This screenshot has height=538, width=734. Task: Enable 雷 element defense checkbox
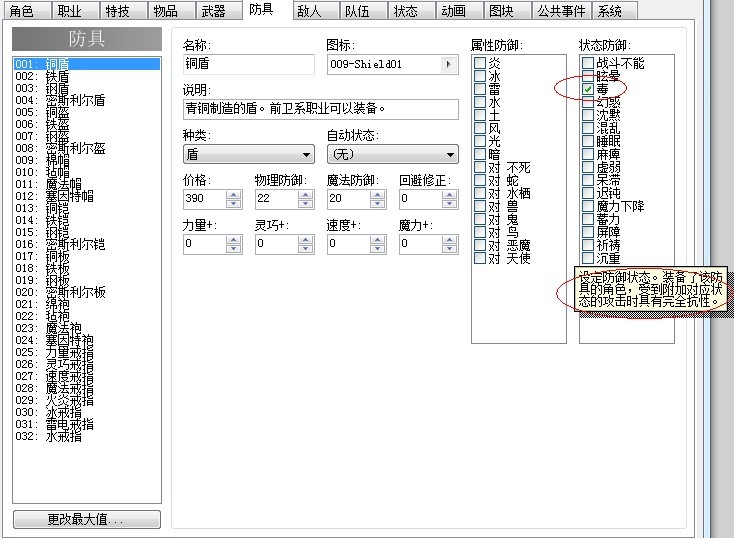[x=480, y=89]
